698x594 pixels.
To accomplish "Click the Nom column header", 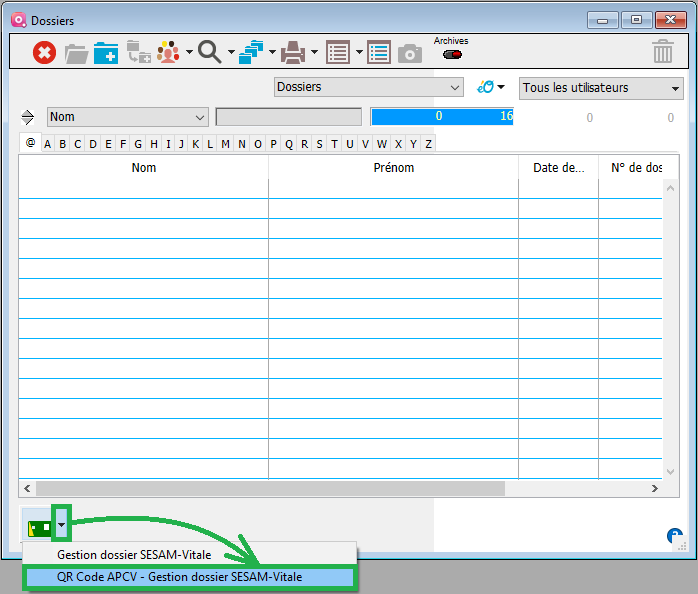I will tap(143, 168).
